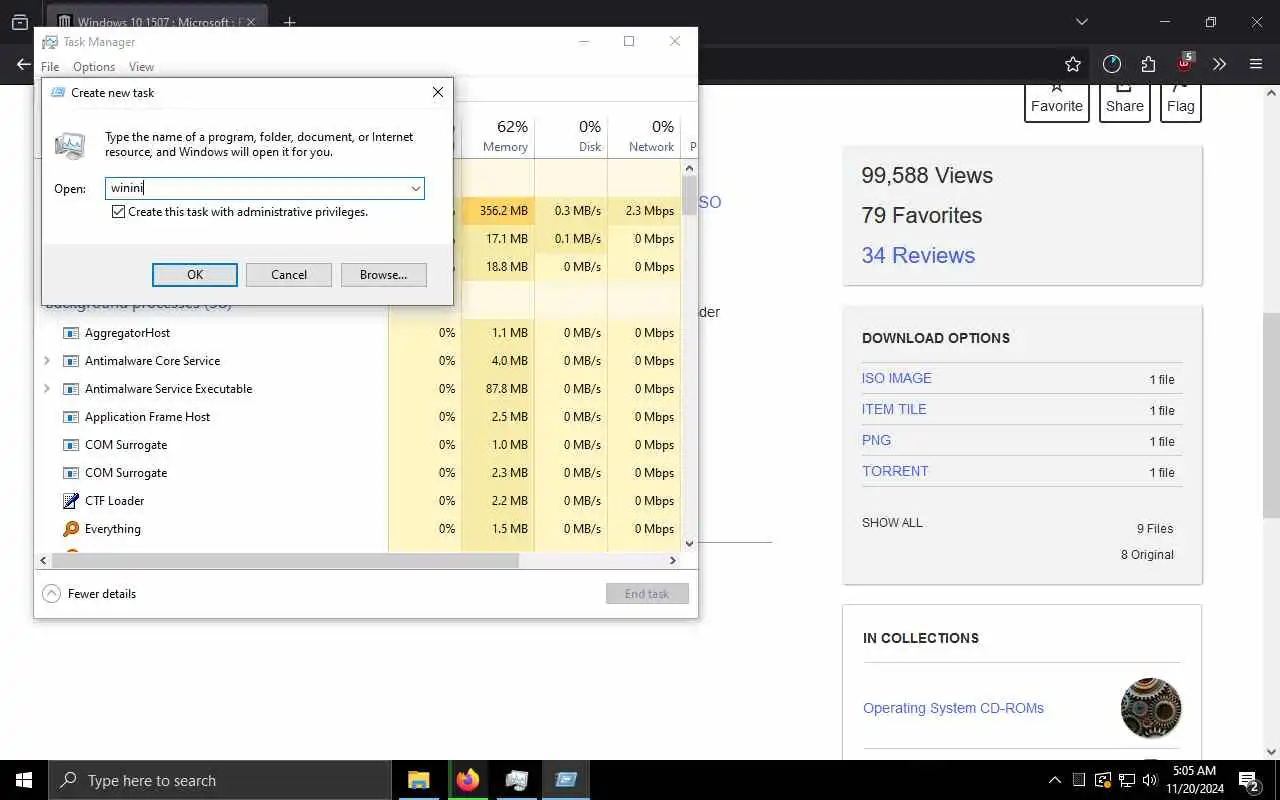Sort processes by Network column

(x=644, y=136)
